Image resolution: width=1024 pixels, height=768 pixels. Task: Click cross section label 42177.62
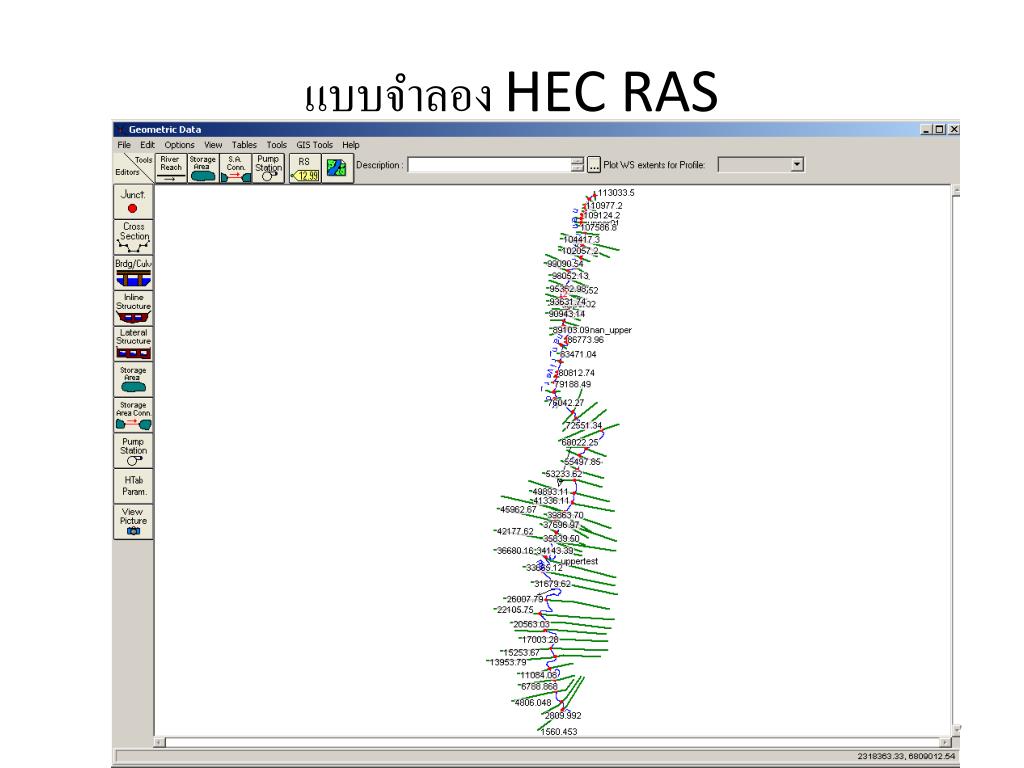point(515,531)
